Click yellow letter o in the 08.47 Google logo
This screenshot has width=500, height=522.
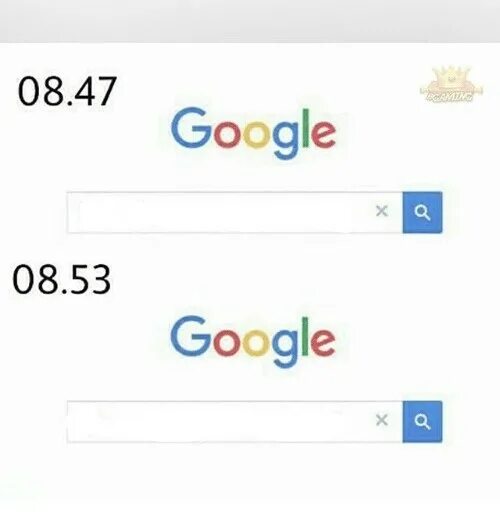[256, 135]
